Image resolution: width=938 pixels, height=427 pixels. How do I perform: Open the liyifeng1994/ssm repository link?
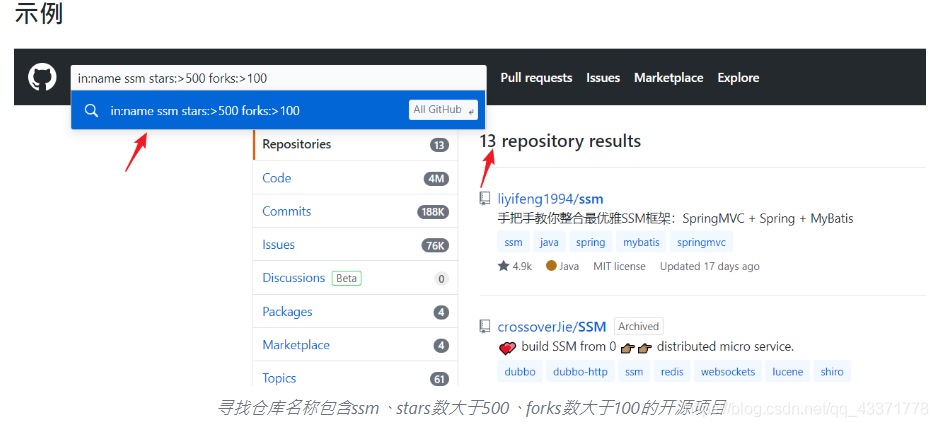(550, 199)
